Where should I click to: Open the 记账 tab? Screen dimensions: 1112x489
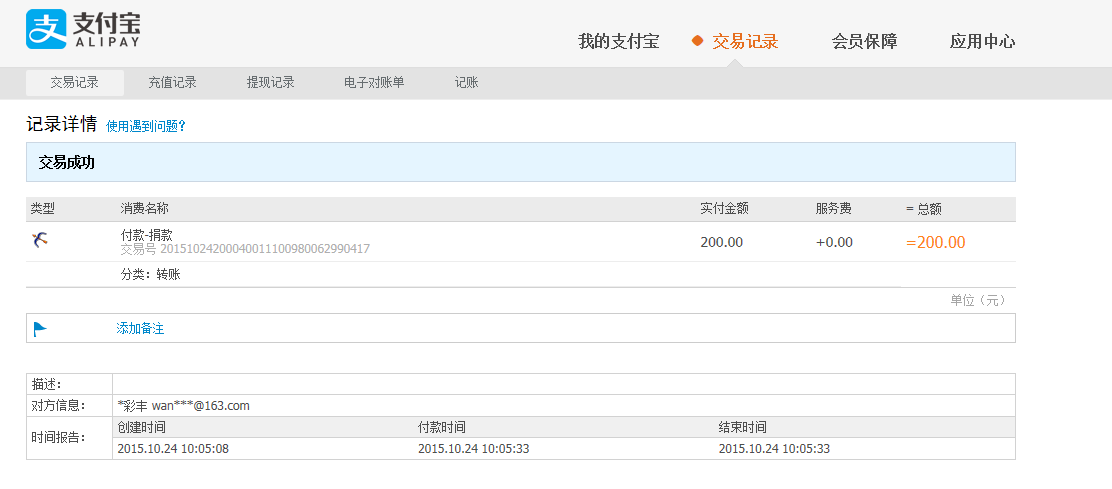tap(466, 83)
